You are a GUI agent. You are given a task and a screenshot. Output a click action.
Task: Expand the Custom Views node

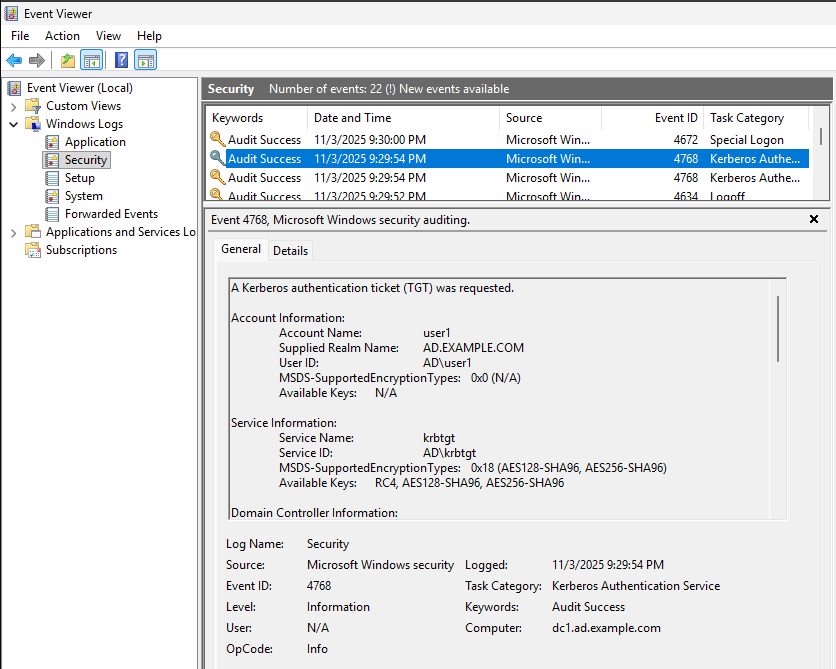tap(13, 106)
